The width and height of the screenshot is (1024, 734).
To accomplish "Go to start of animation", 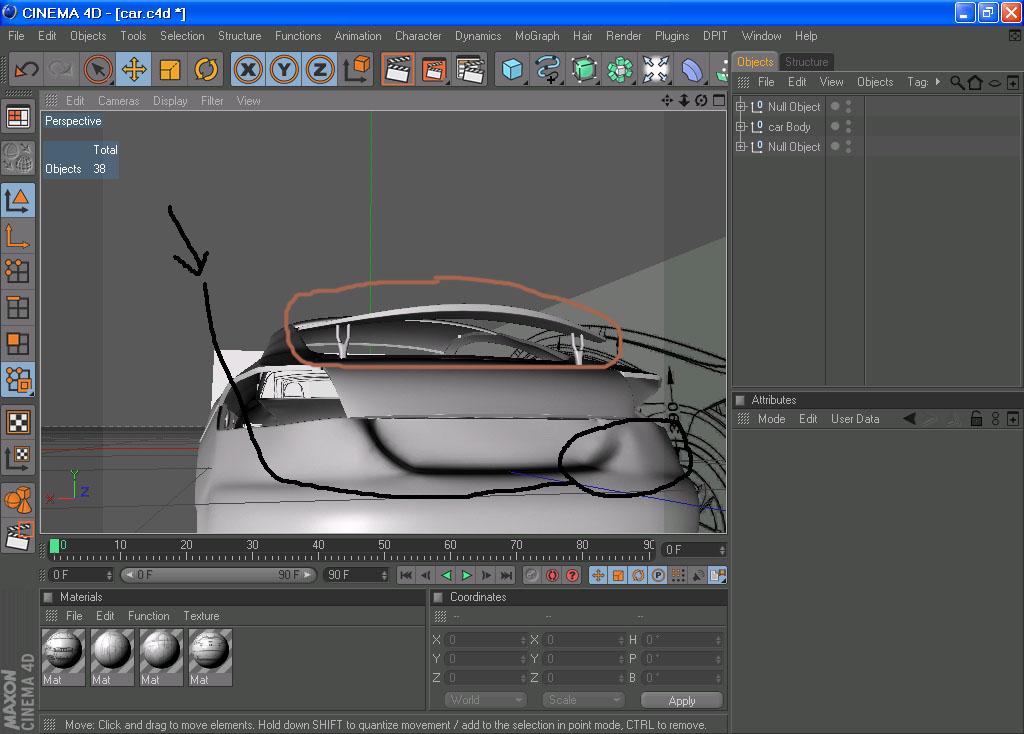I will point(406,575).
